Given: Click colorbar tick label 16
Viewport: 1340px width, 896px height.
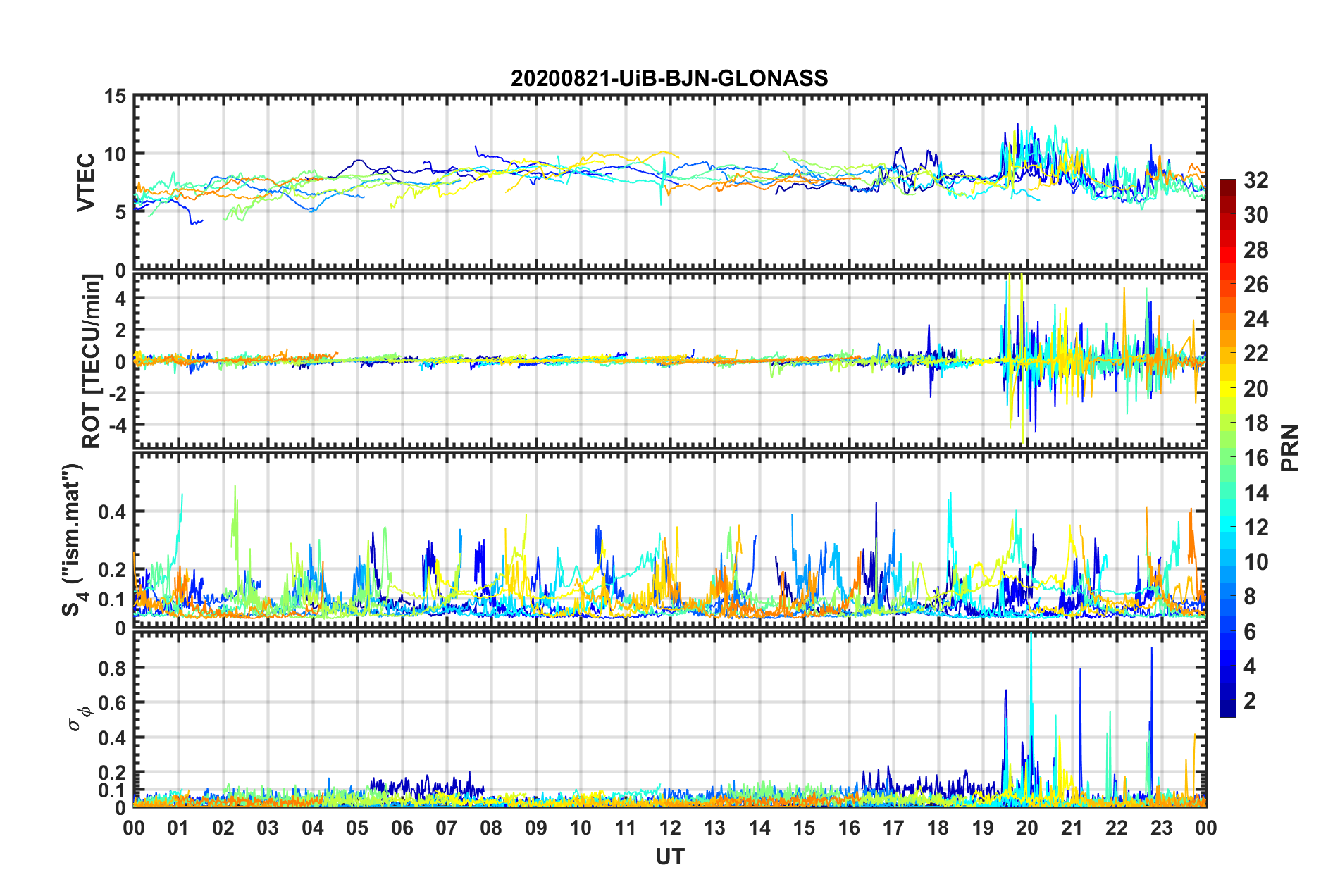Looking at the screenshot, I should [x=1255, y=458].
